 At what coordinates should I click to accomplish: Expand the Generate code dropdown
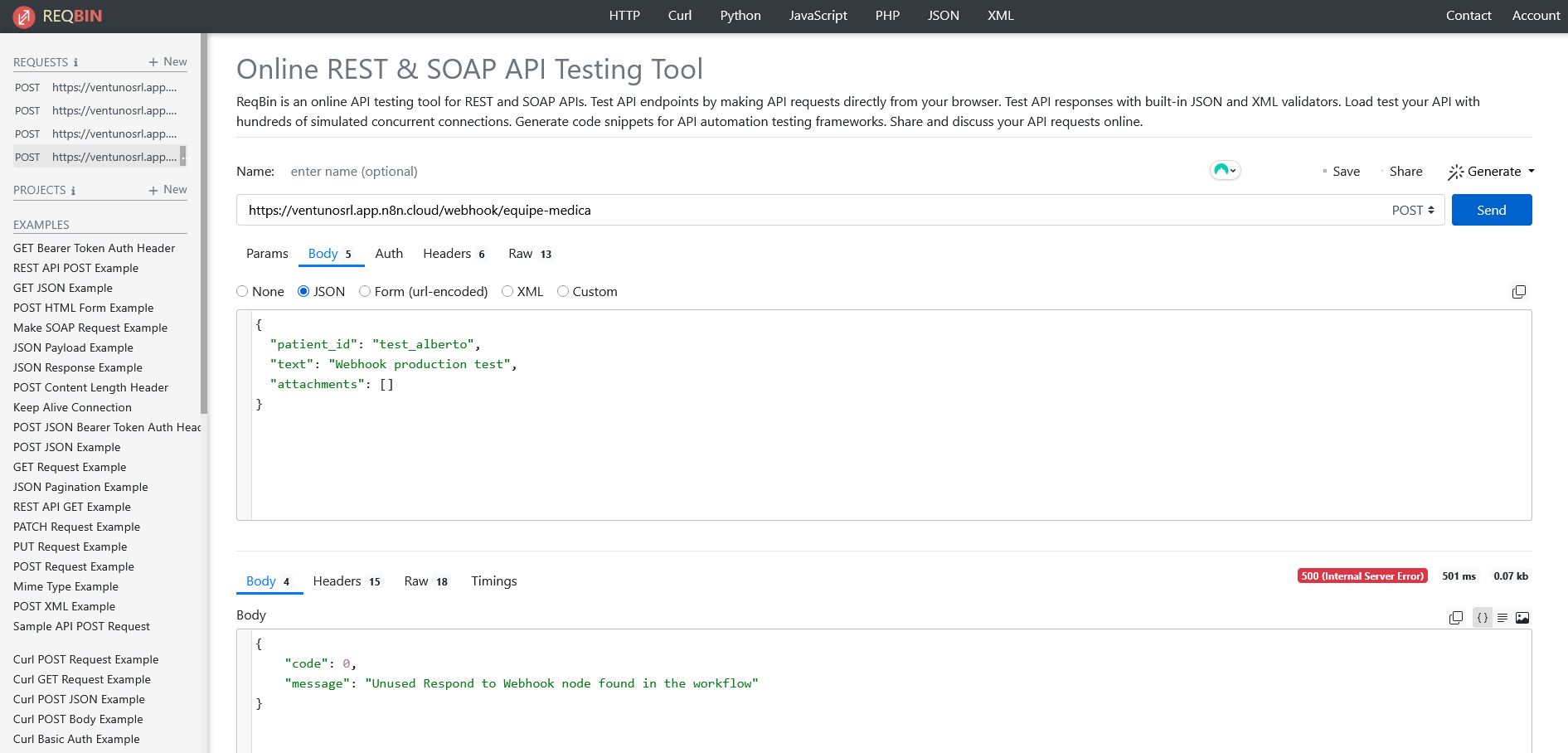[x=1491, y=172]
